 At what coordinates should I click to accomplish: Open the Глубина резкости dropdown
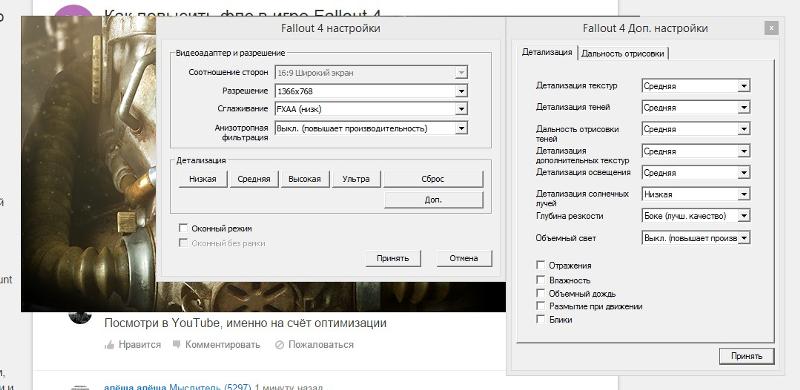pyautogui.click(x=695, y=216)
